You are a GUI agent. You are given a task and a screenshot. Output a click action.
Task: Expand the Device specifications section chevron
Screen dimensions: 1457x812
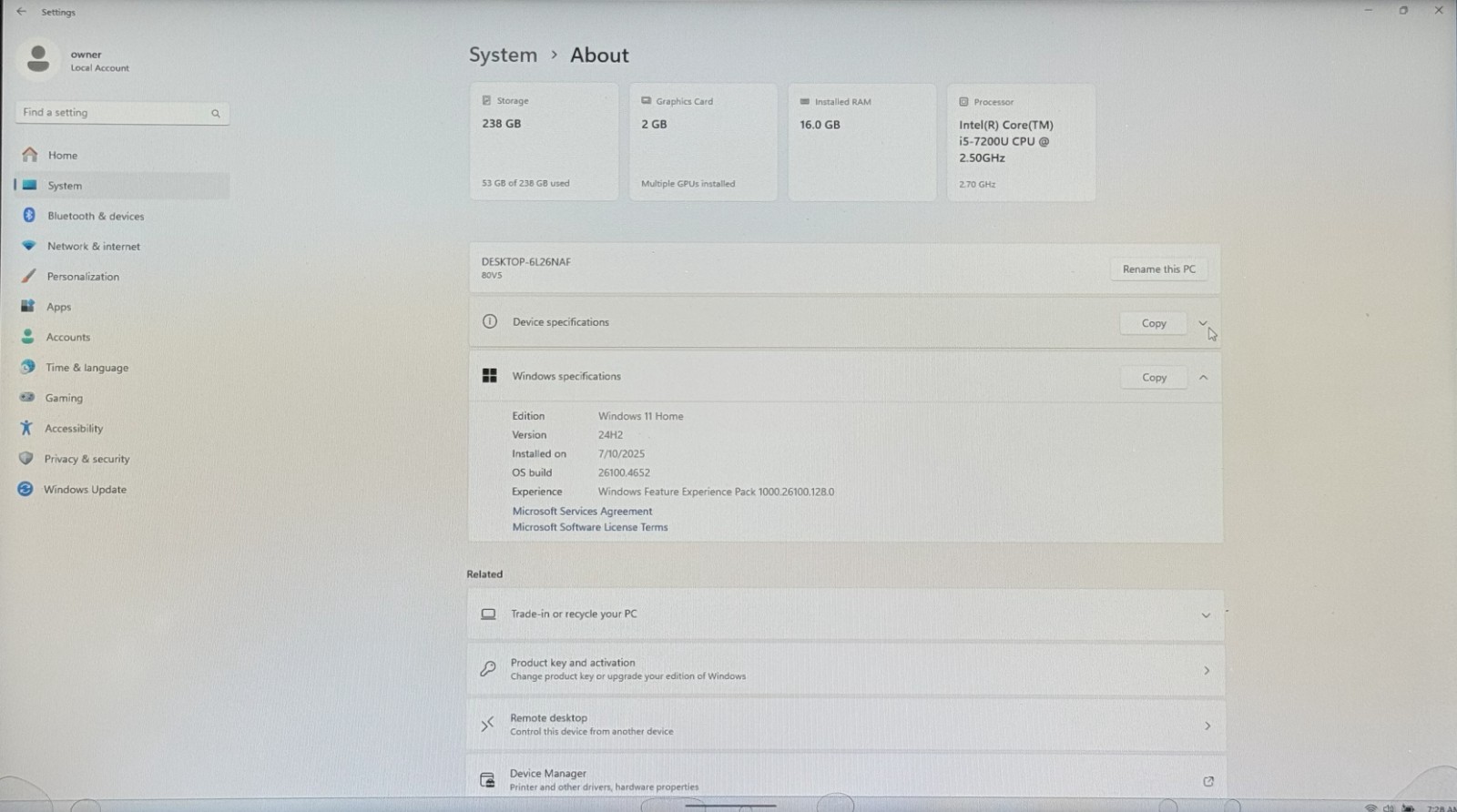[1203, 322]
